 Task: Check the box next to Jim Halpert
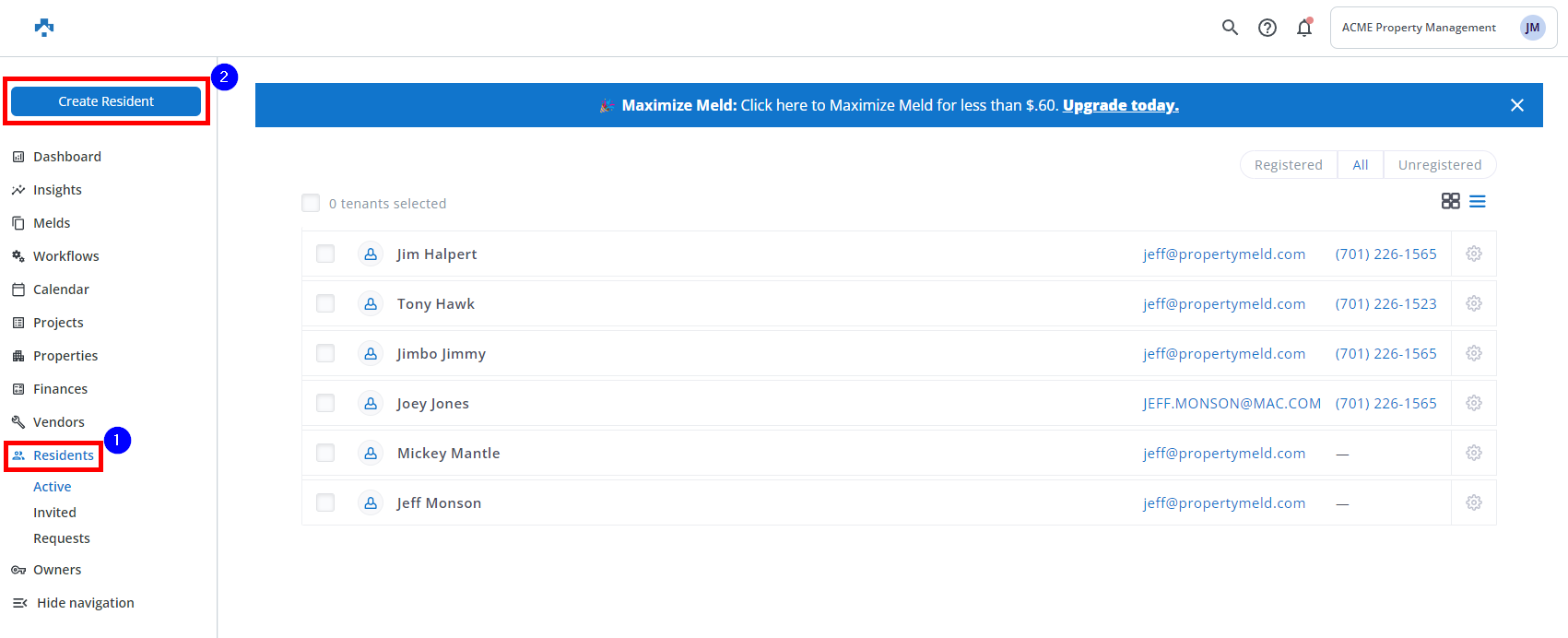point(325,254)
